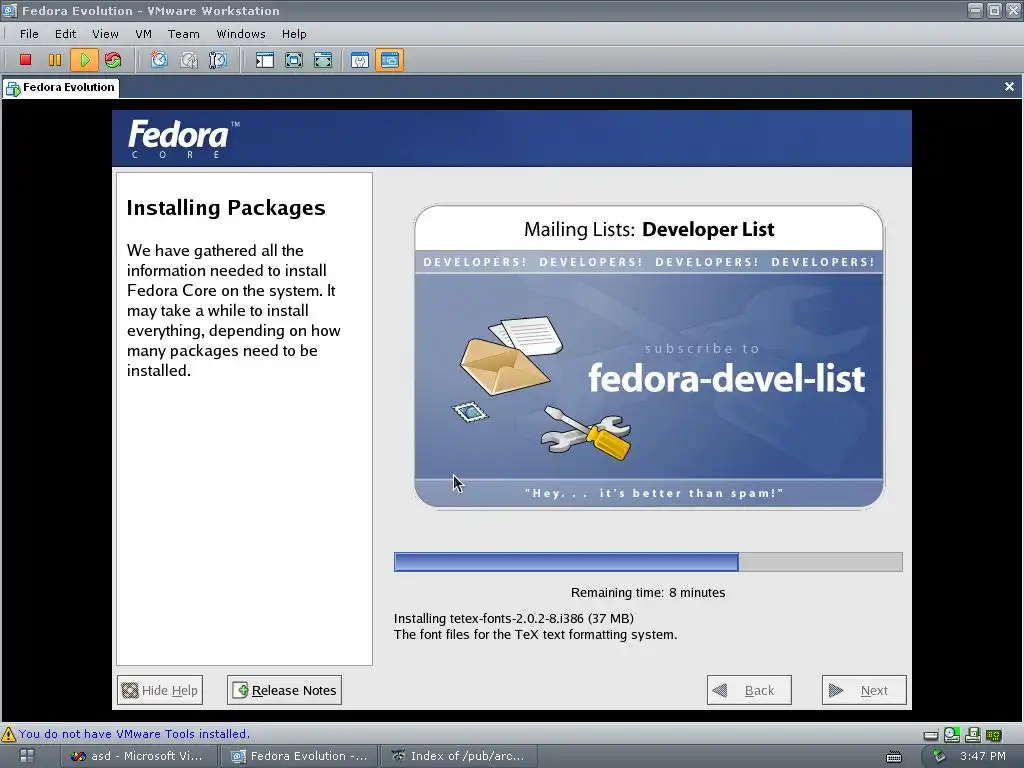Click the 3:47 PM taskbar clock

pyautogui.click(x=983, y=756)
